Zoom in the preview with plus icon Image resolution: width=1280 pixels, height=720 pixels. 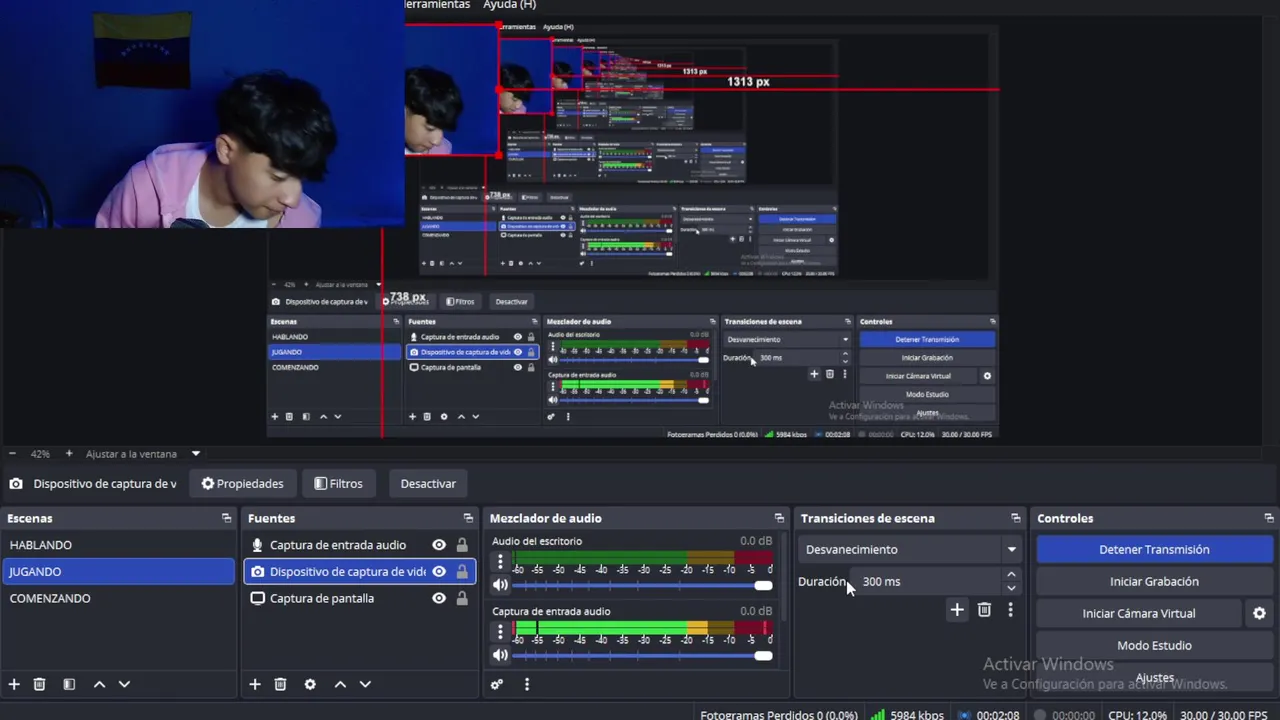click(69, 454)
